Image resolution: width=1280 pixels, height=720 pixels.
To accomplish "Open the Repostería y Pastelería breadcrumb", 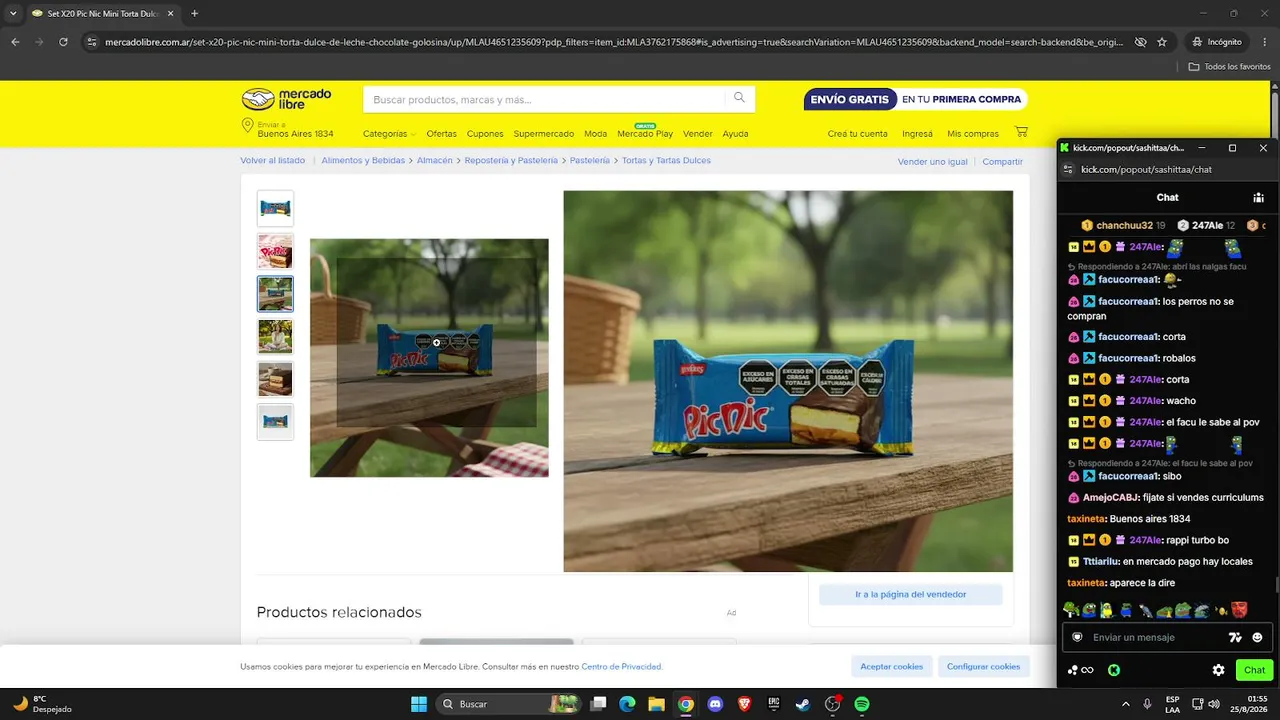I will [511, 161].
